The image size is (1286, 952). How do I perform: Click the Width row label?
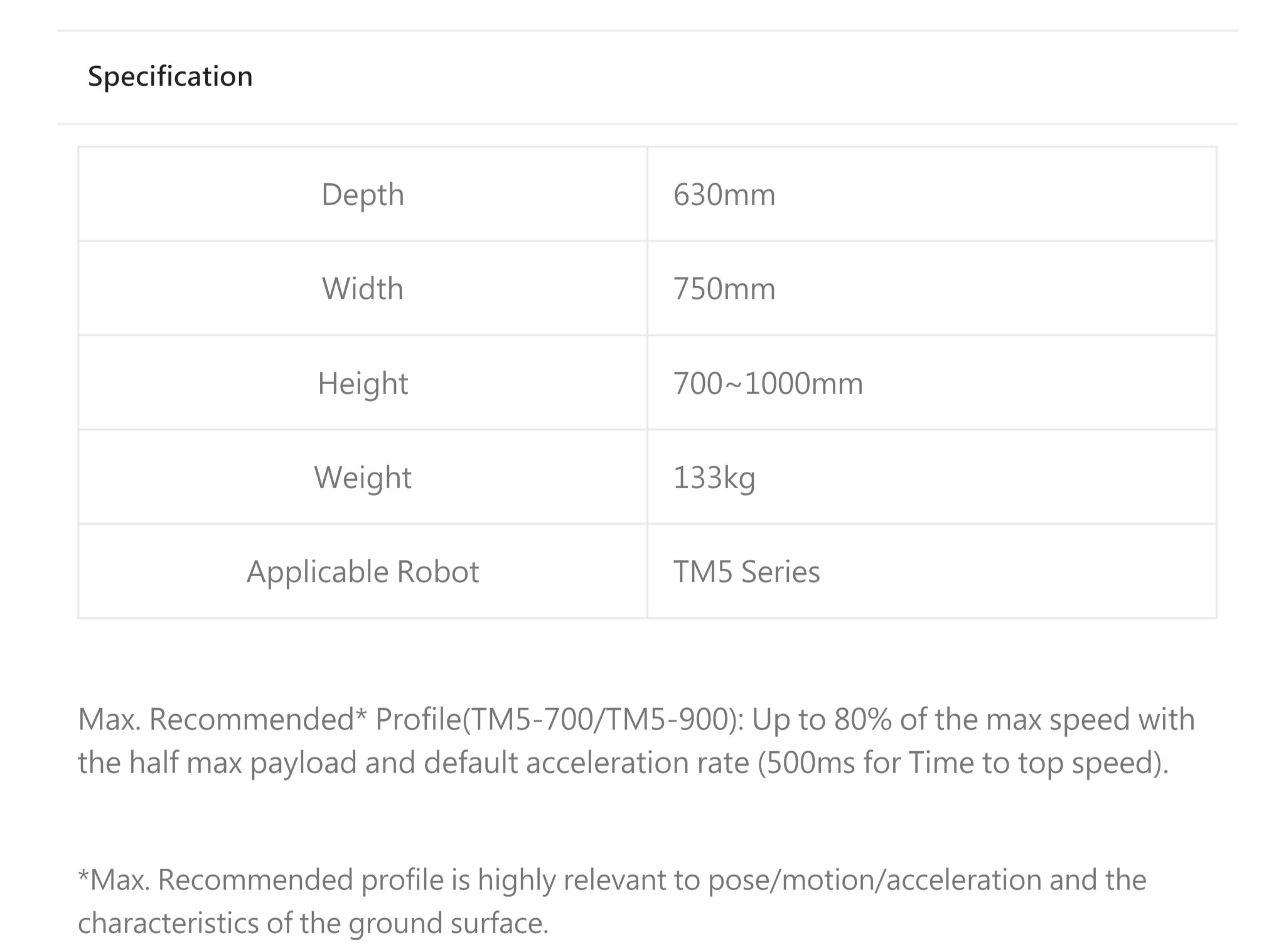(x=363, y=289)
